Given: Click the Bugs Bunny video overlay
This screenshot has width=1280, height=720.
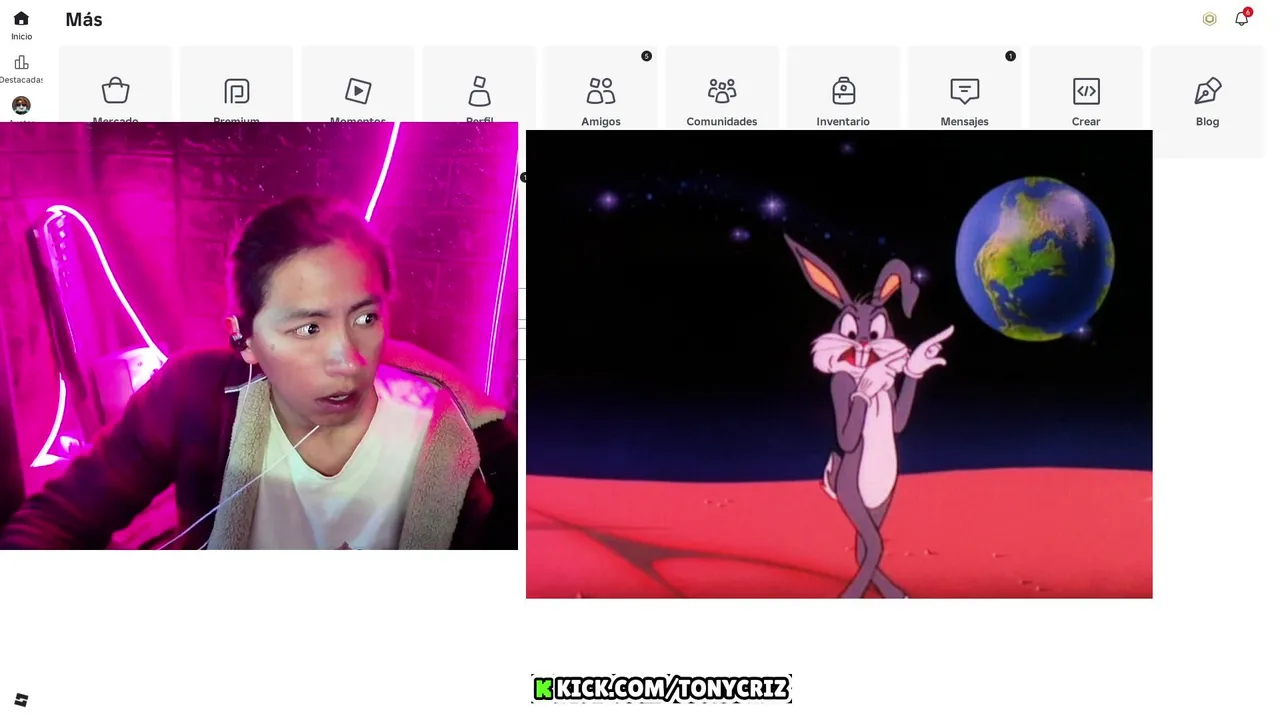Looking at the screenshot, I should click(x=839, y=364).
